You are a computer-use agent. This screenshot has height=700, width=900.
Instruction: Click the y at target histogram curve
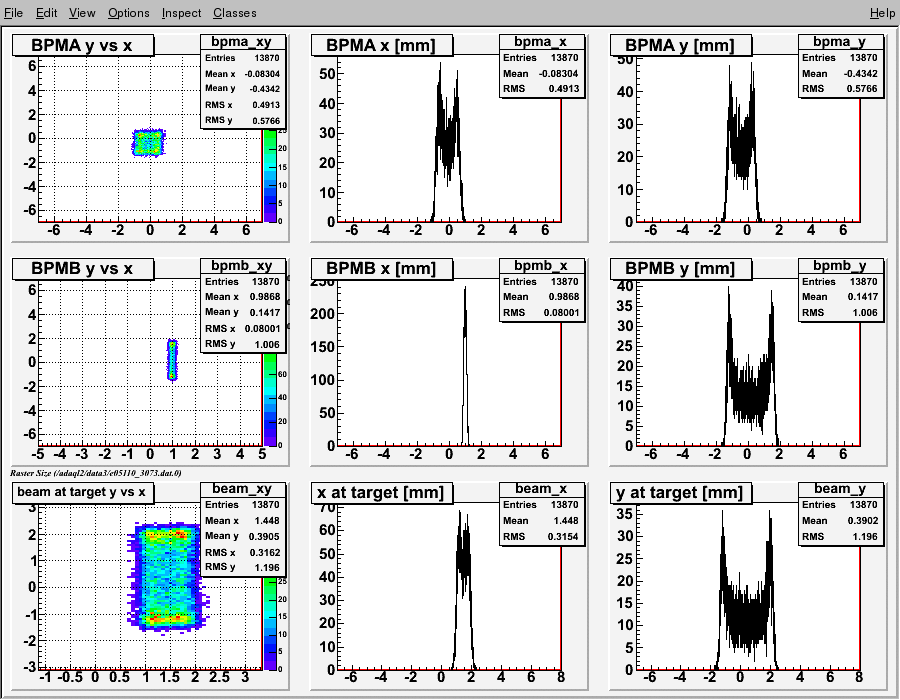coord(746,589)
